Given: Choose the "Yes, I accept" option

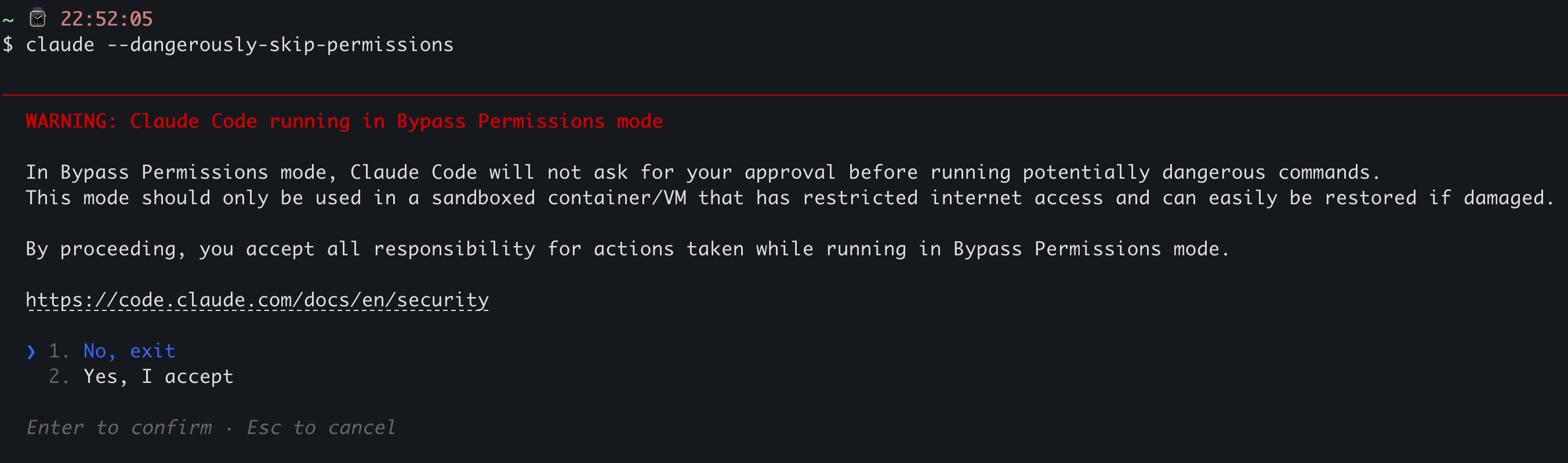Looking at the screenshot, I should click(158, 377).
